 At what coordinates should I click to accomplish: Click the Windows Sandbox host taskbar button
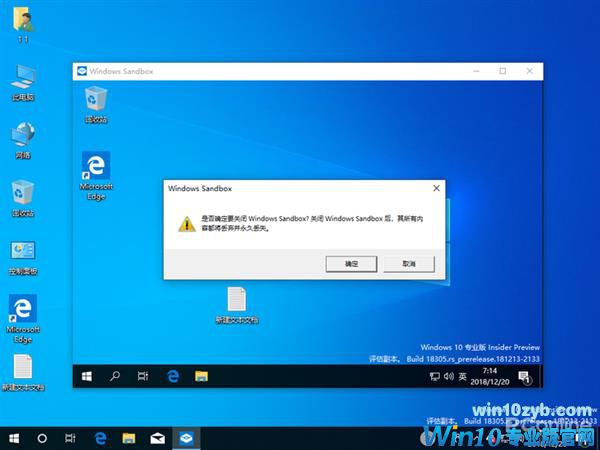pyautogui.click(x=186, y=438)
